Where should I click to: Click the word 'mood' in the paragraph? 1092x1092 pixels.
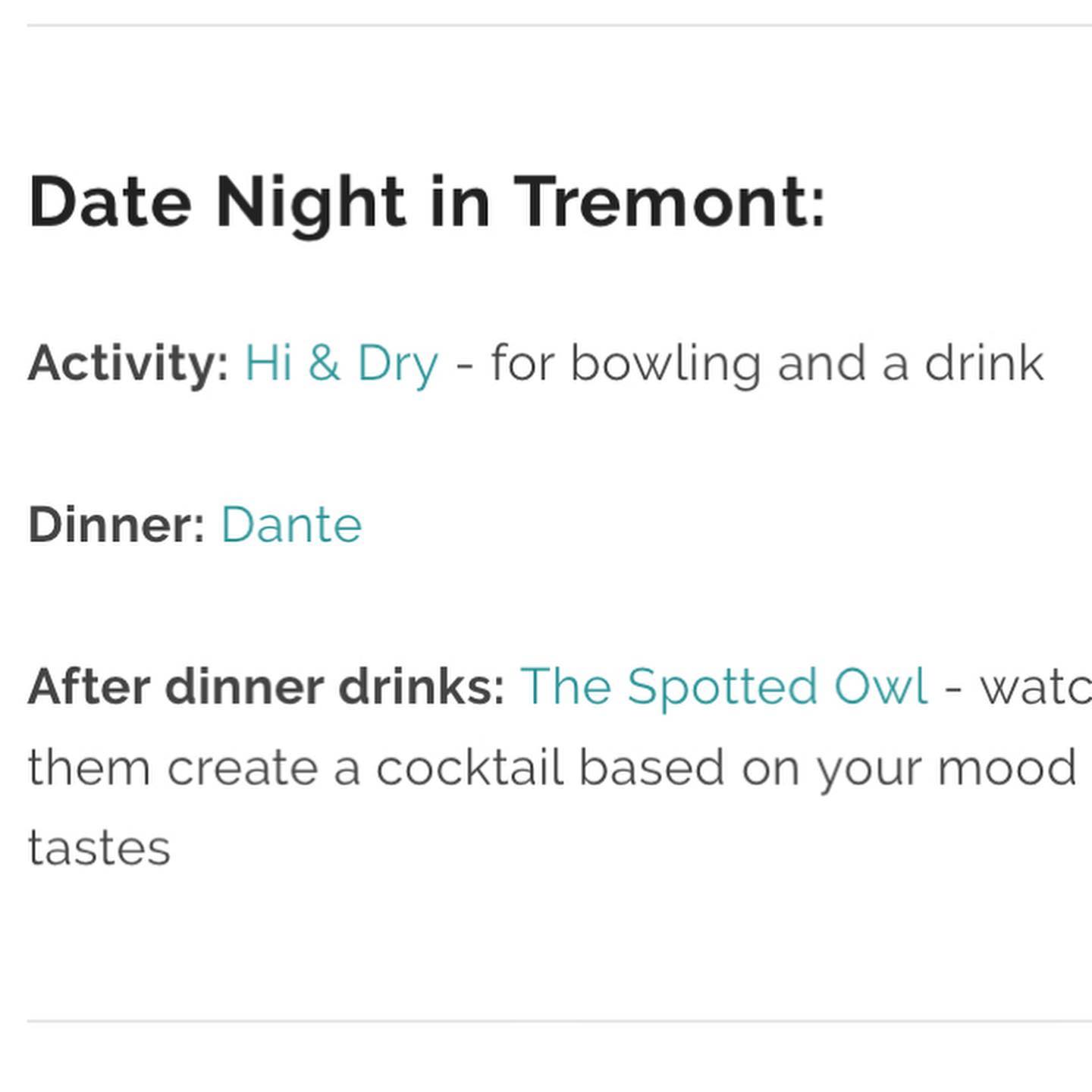[1007, 767]
